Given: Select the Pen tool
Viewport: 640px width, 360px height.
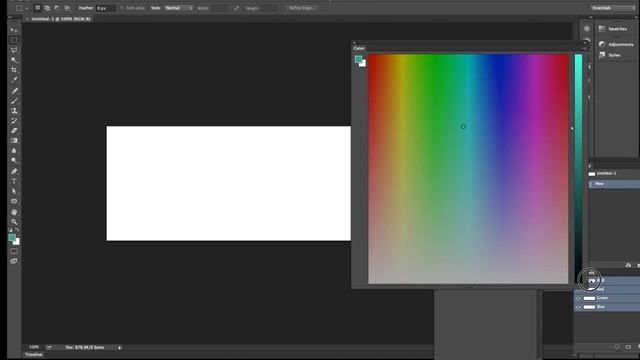Looking at the screenshot, I should tap(14, 171).
